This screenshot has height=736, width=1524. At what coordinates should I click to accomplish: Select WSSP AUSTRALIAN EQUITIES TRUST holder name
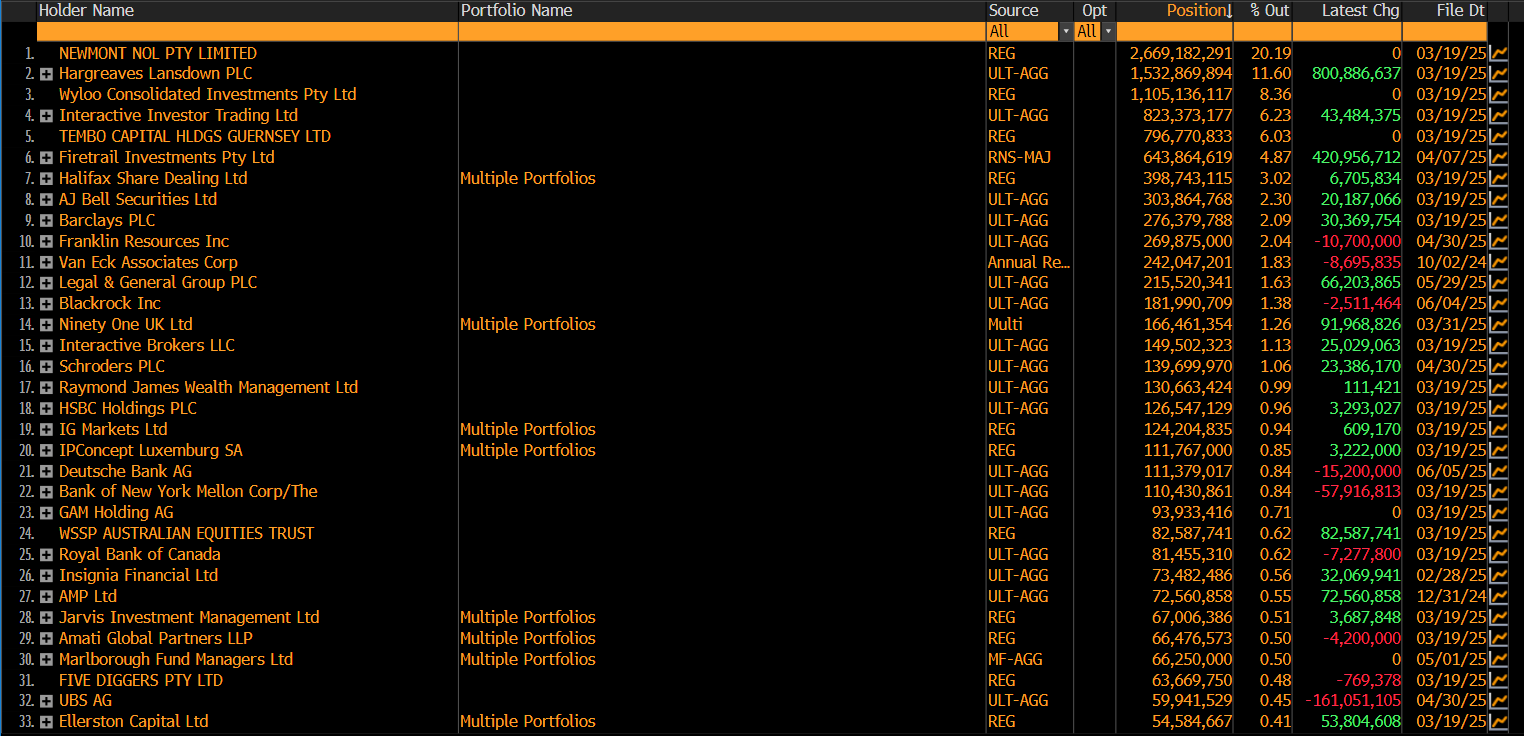pyautogui.click(x=186, y=534)
